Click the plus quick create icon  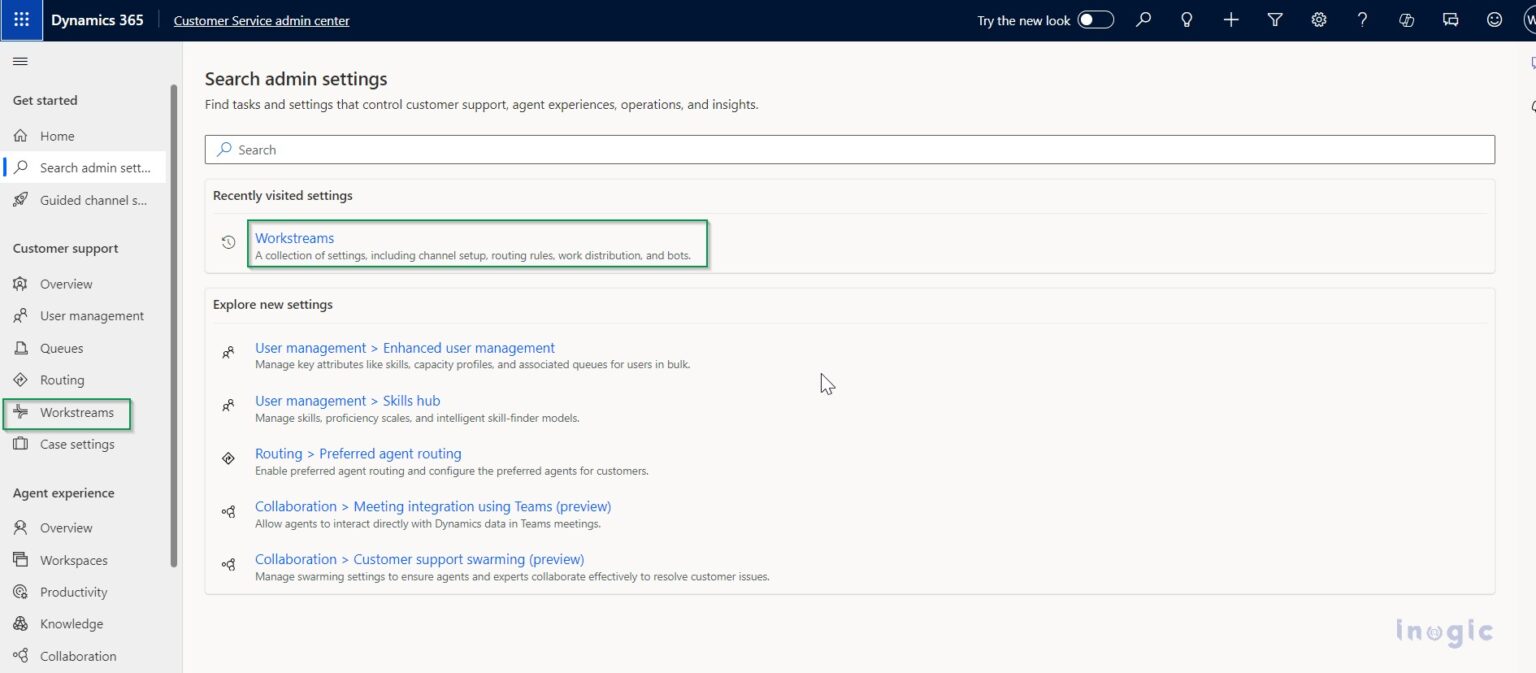click(1231, 20)
